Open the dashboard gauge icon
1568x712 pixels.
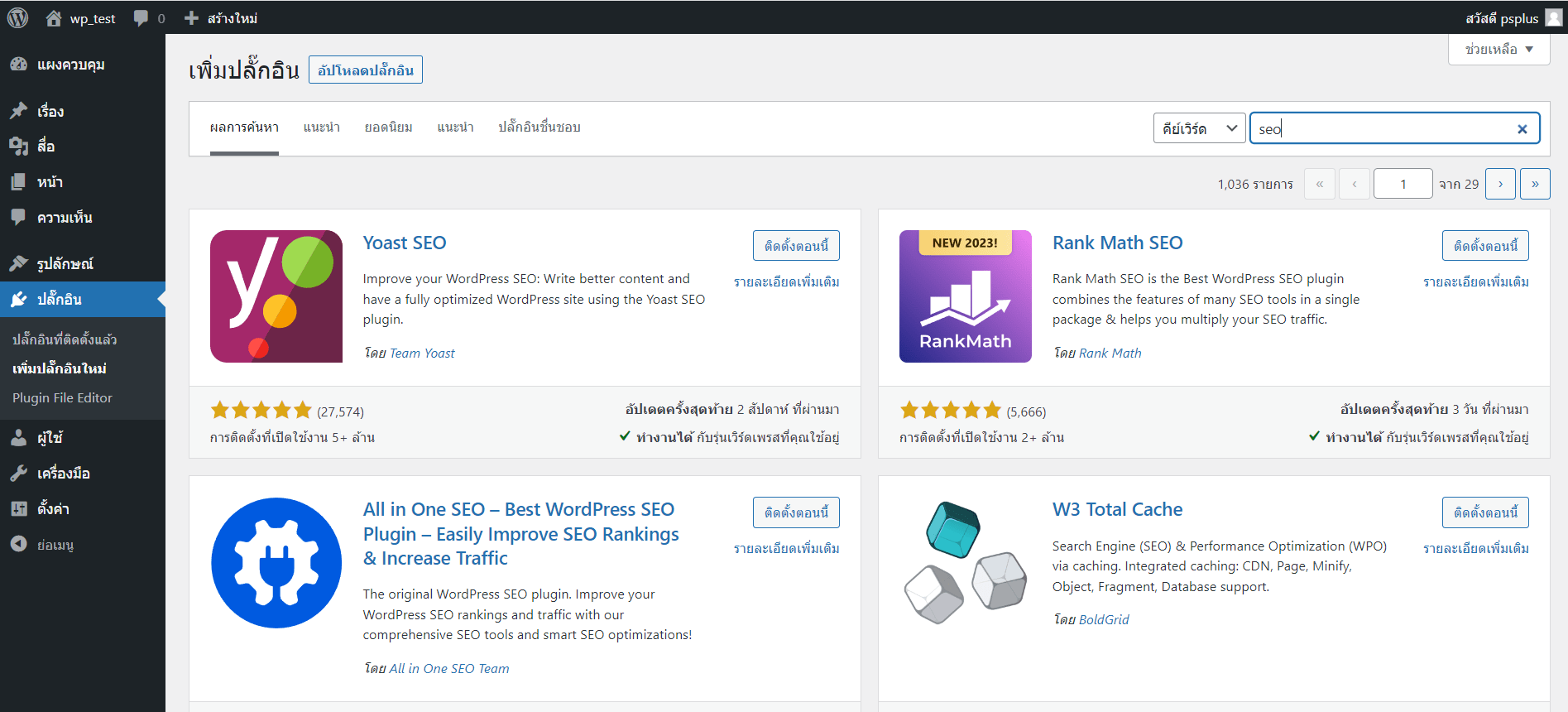pos(18,65)
